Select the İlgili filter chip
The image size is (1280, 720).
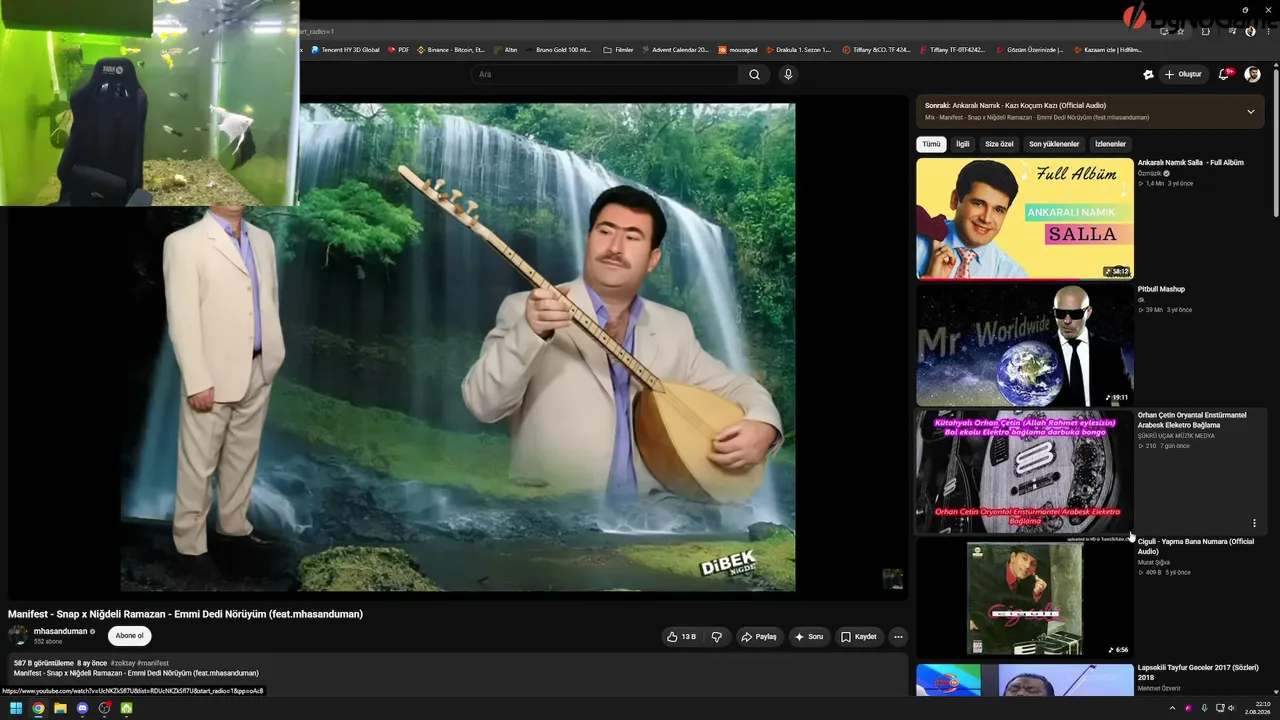click(x=962, y=144)
